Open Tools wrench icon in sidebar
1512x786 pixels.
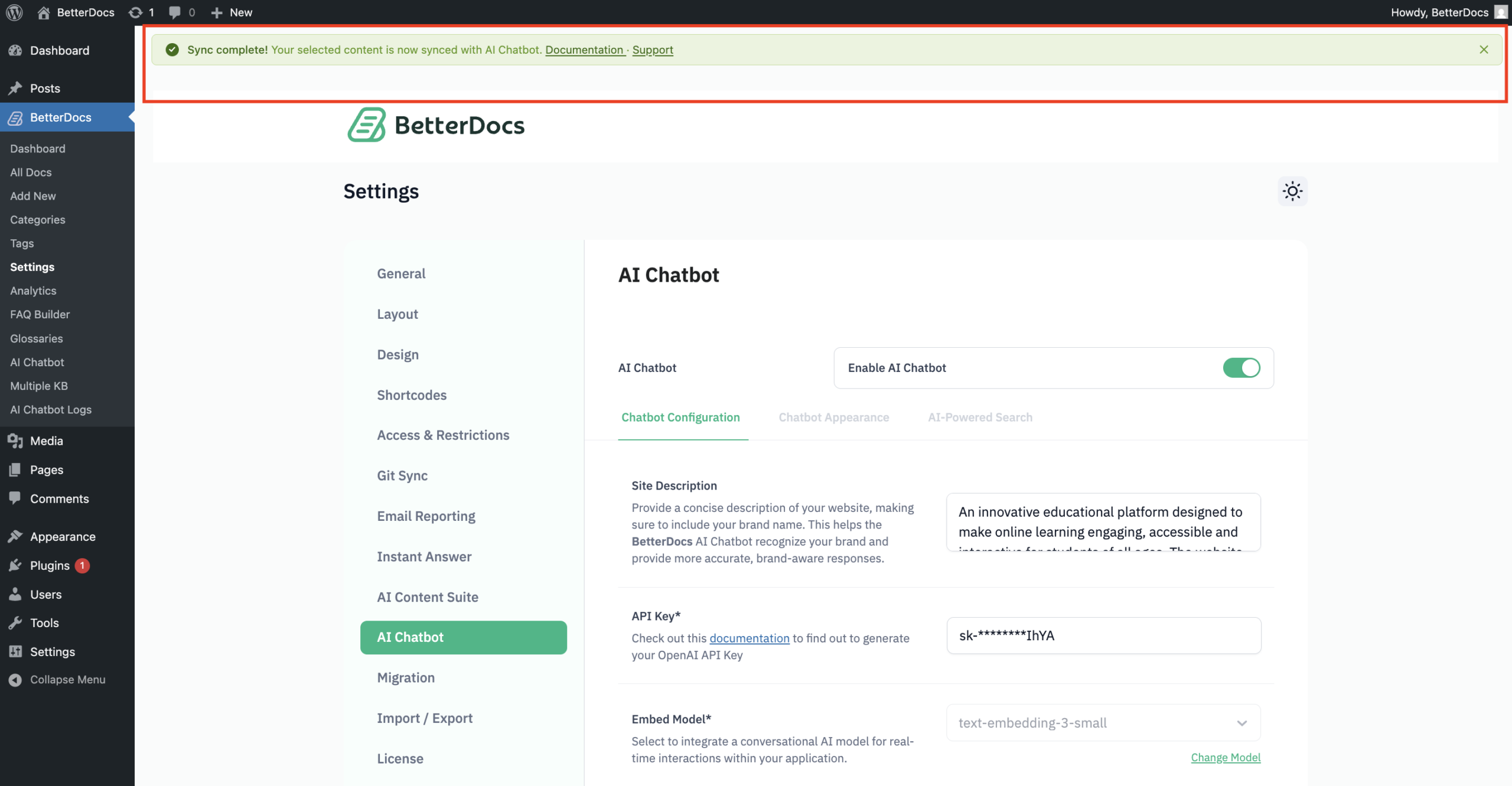tap(15, 622)
